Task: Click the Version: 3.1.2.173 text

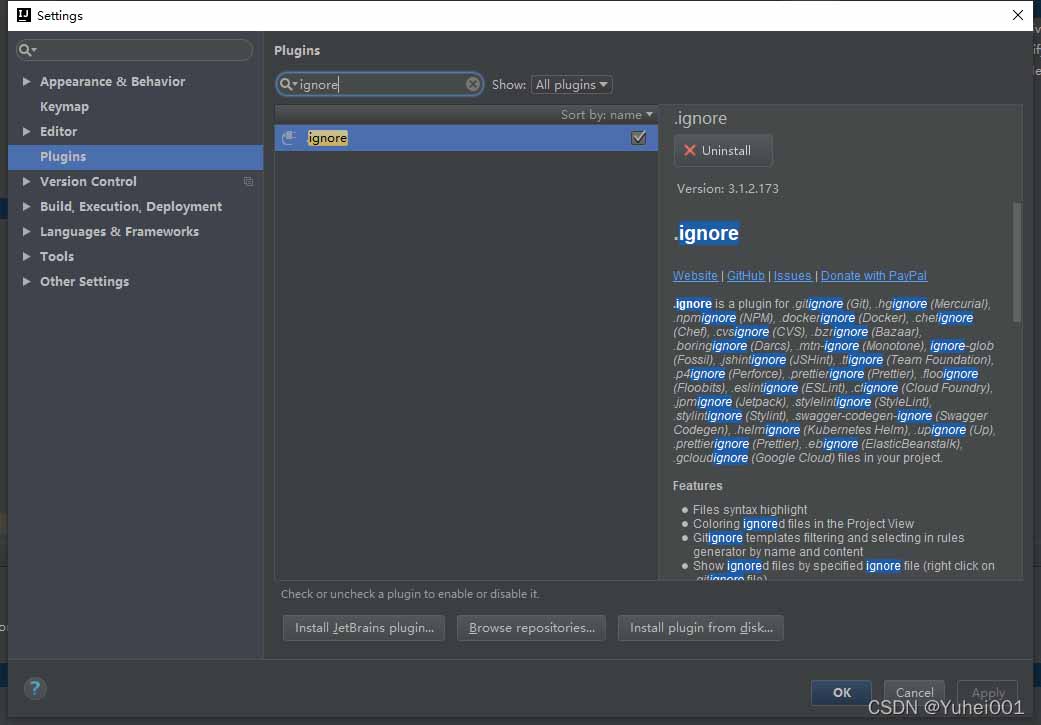Action: [x=728, y=189]
